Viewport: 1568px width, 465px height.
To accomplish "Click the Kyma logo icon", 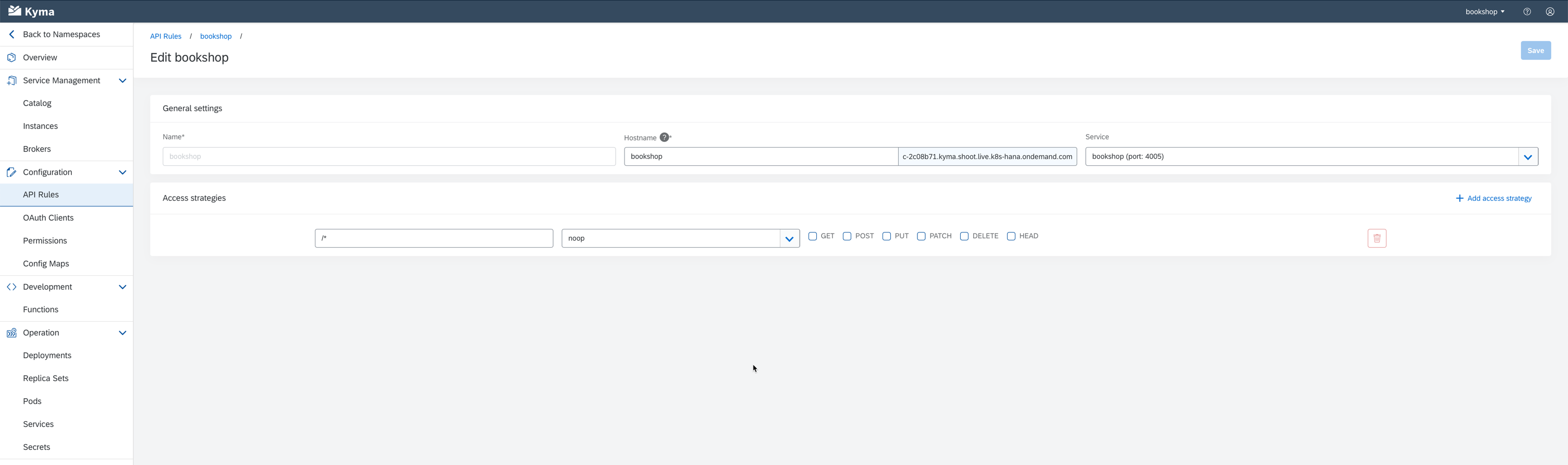I will point(15,11).
